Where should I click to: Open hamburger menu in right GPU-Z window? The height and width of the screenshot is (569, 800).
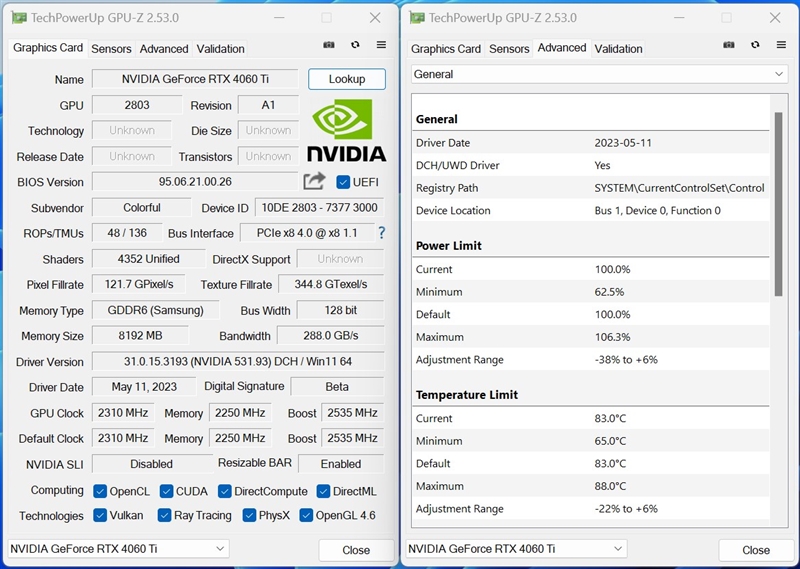pos(781,45)
